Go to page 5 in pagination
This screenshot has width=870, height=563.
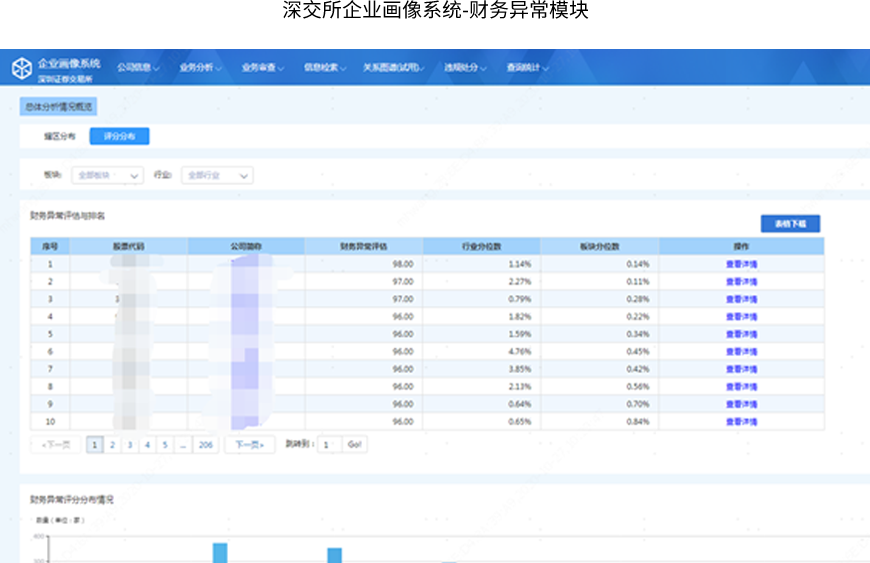(x=165, y=445)
